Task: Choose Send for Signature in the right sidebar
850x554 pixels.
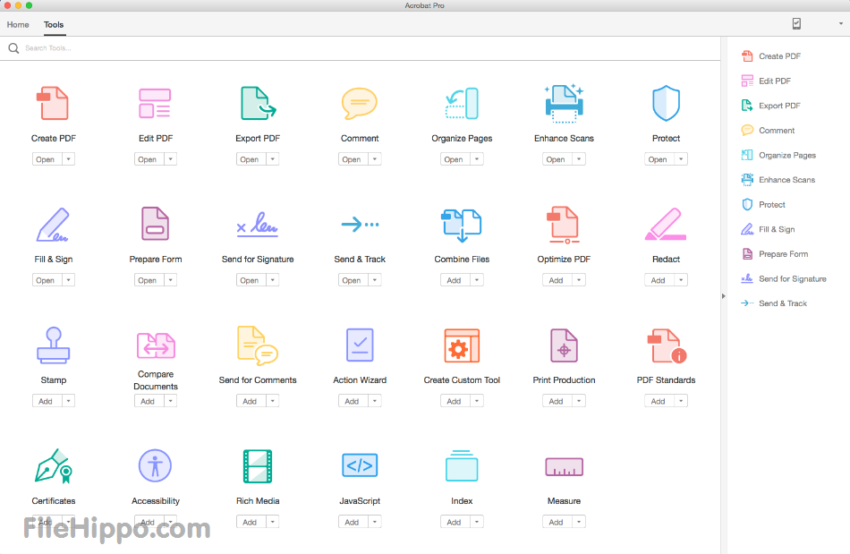Action: [x=784, y=279]
